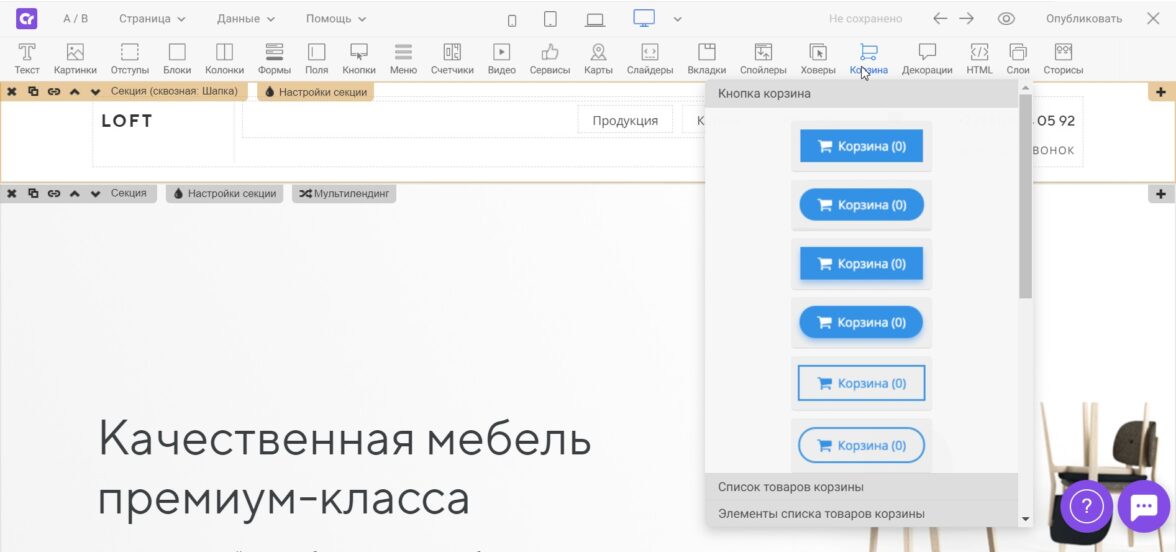
Task: Expand Список товаров корзины section
Action: point(790,487)
